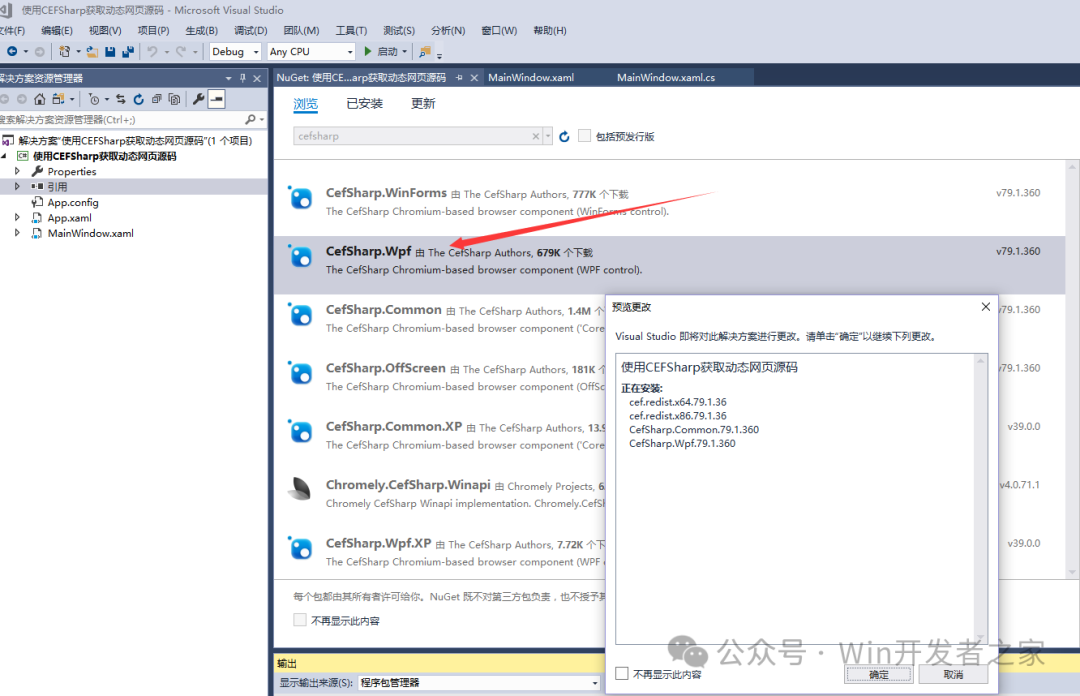This screenshot has width=1080, height=696.
Task: Open Properties wrench icon in Solution Explorer toolbar
Action: [198, 99]
